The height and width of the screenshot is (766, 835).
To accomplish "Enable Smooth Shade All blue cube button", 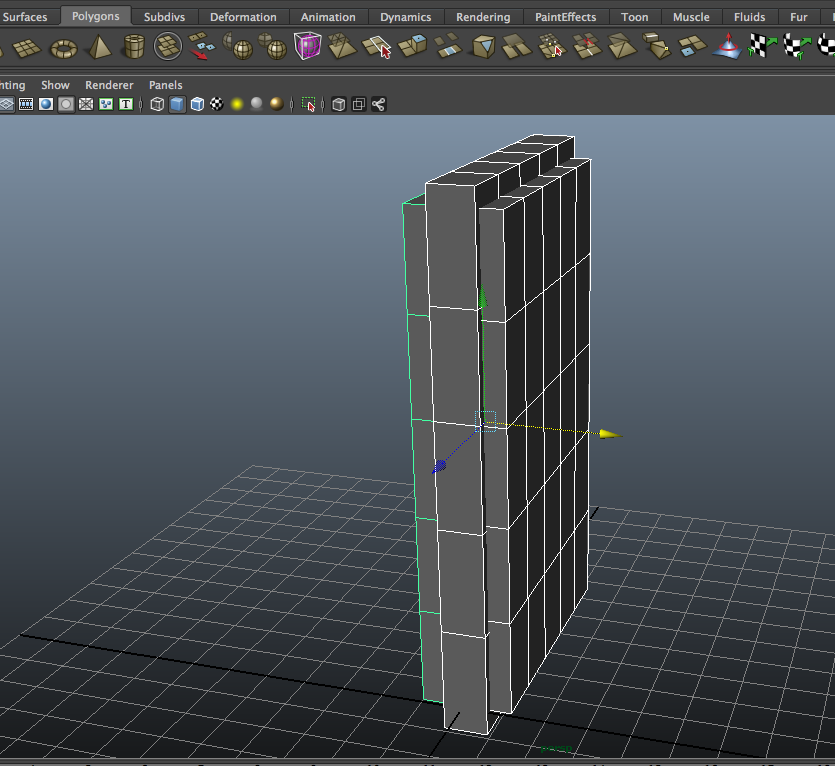I will (x=177, y=104).
